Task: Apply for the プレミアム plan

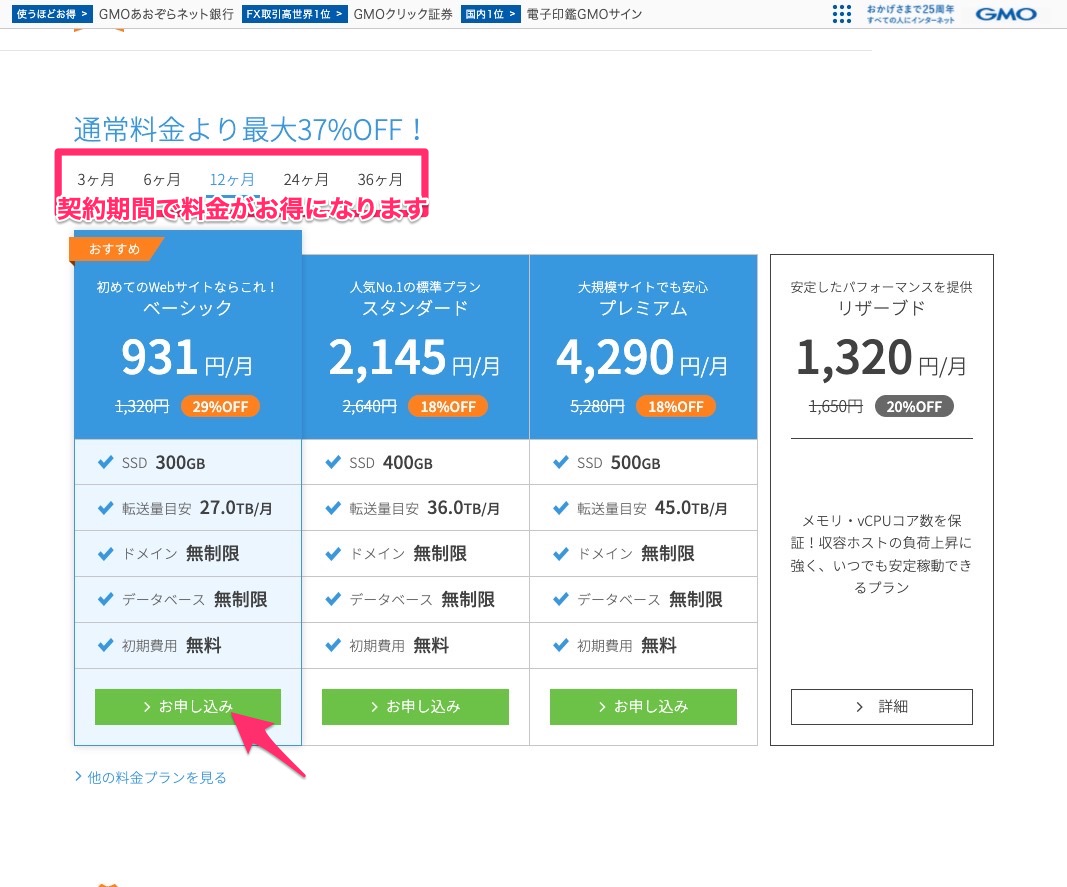Action: coord(643,706)
